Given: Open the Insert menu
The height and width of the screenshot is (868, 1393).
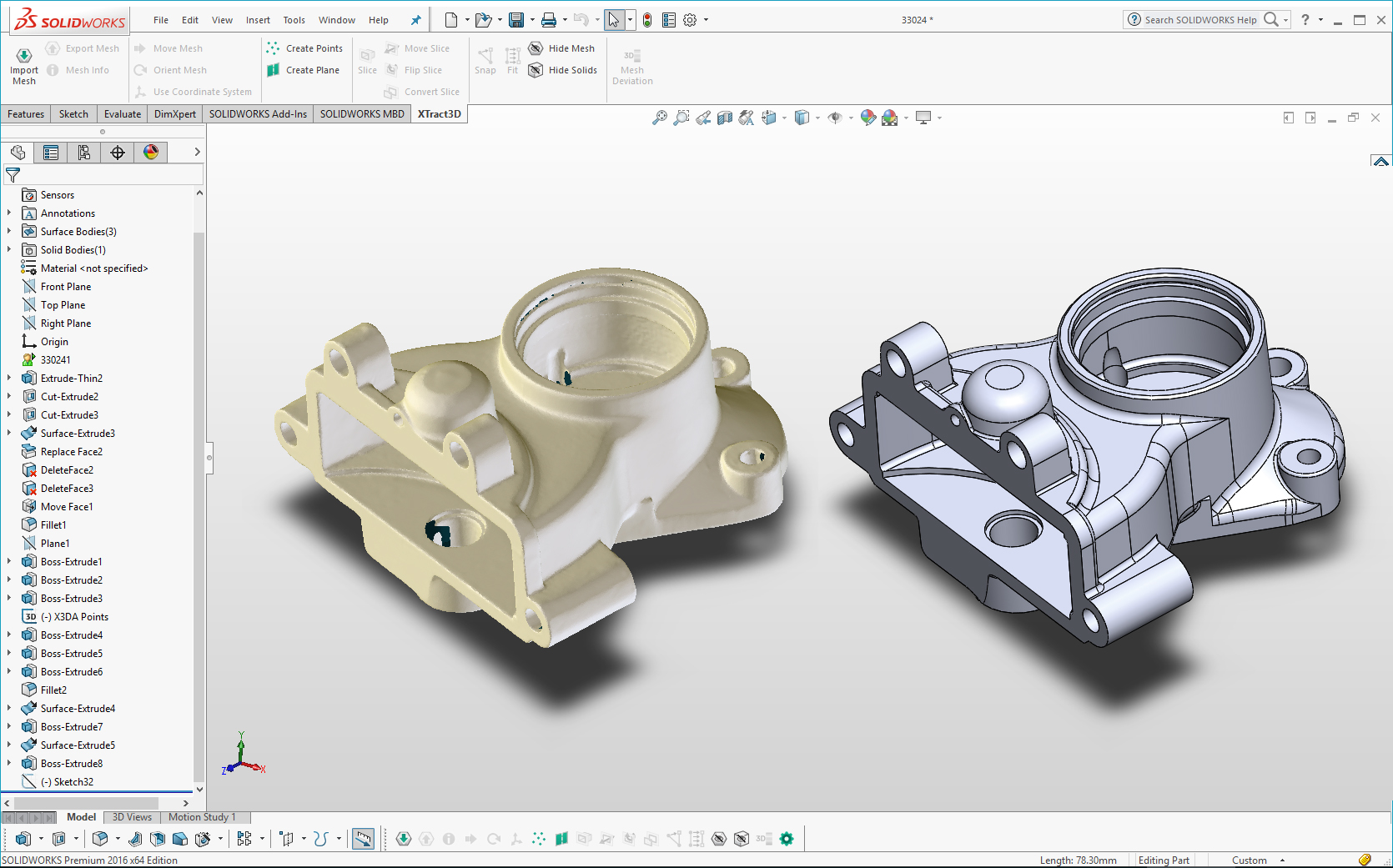Looking at the screenshot, I should tap(258, 20).
